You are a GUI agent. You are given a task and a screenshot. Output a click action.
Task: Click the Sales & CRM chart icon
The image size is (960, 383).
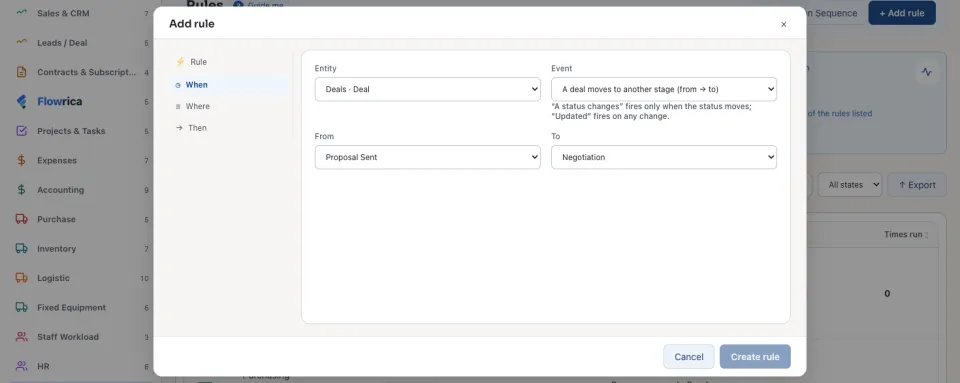point(21,13)
